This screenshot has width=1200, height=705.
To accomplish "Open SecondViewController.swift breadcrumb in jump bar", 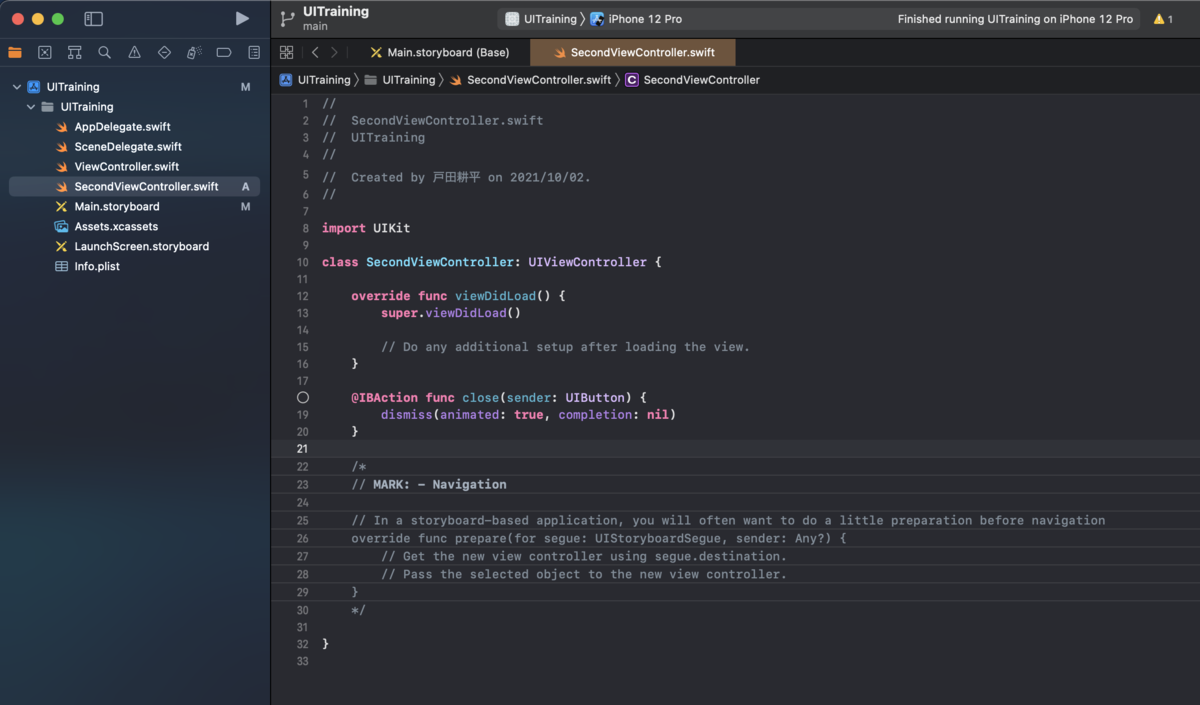I will tap(530, 80).
